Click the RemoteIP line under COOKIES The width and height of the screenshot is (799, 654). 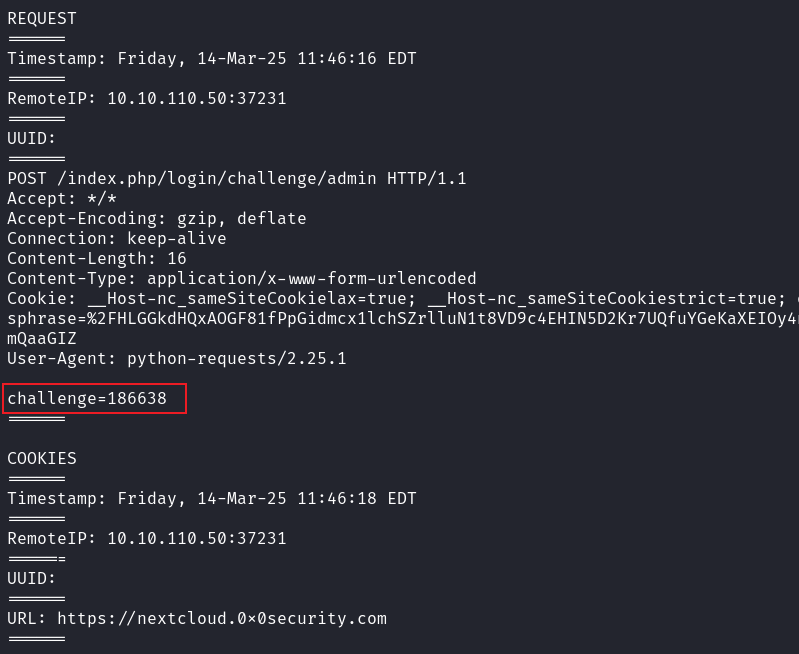[x=146, y=538]
